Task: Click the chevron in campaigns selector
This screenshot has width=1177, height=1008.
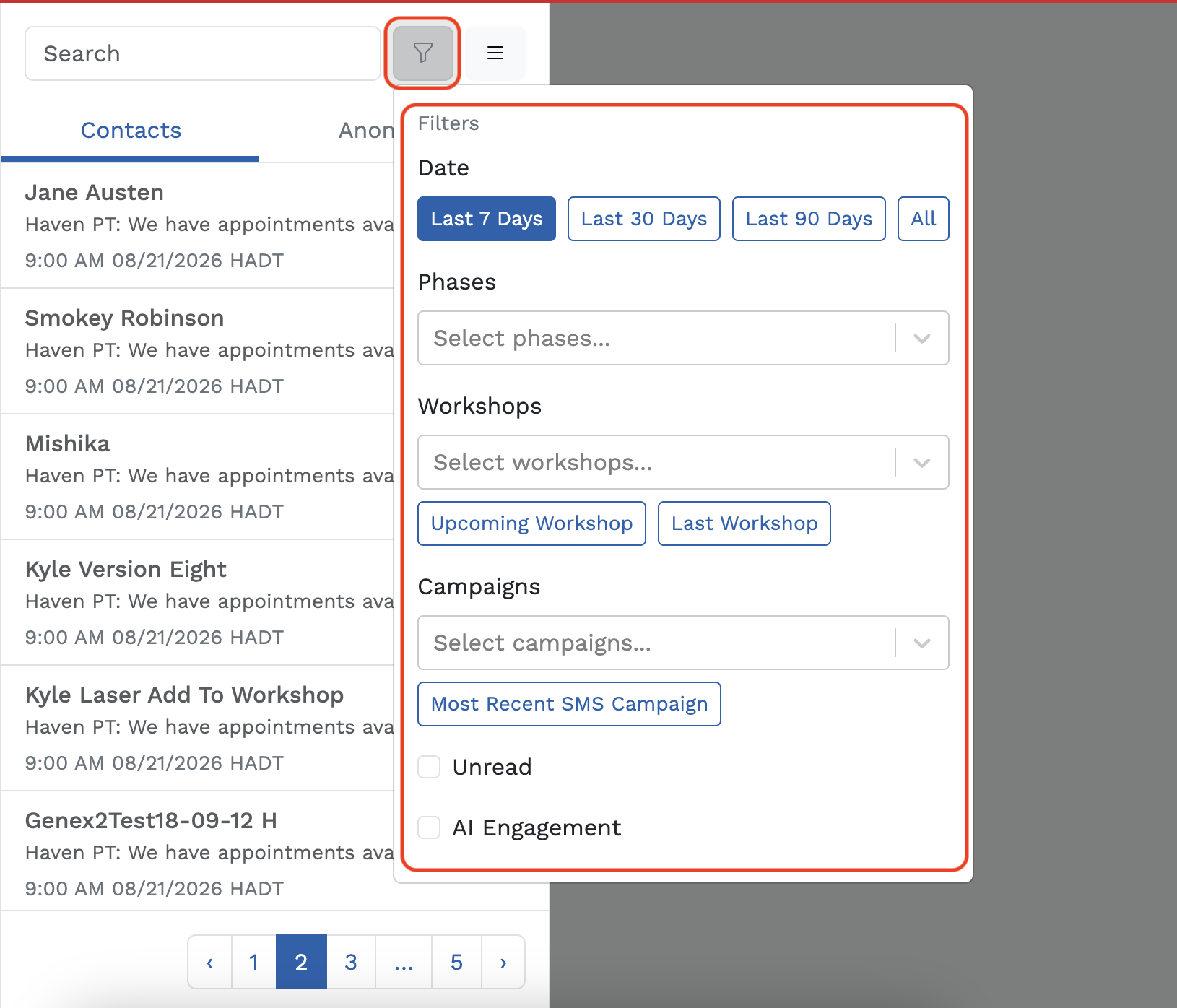Action: (922, 643)
